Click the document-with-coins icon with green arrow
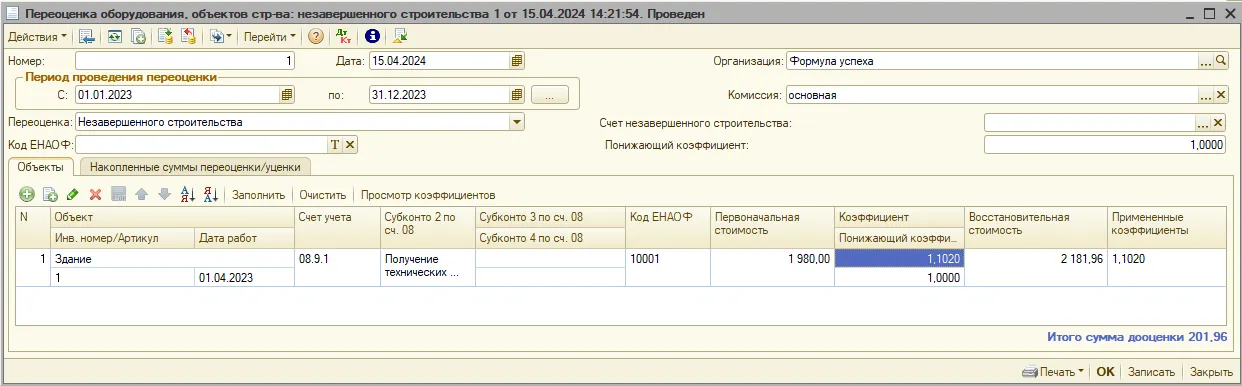 (x=166, y=36)
